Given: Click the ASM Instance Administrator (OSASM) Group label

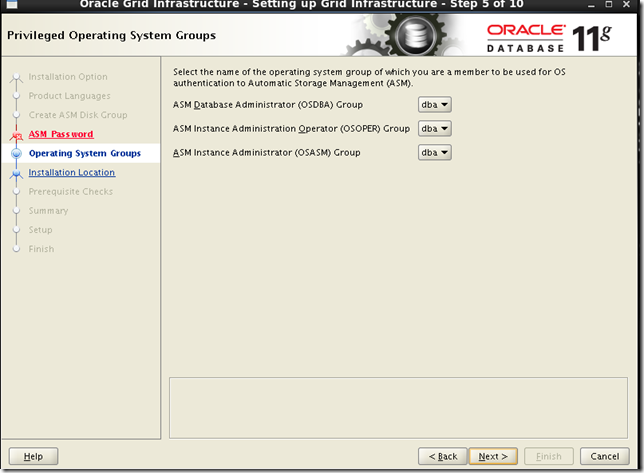Looking at the screenshot, I should coord(267,152).
